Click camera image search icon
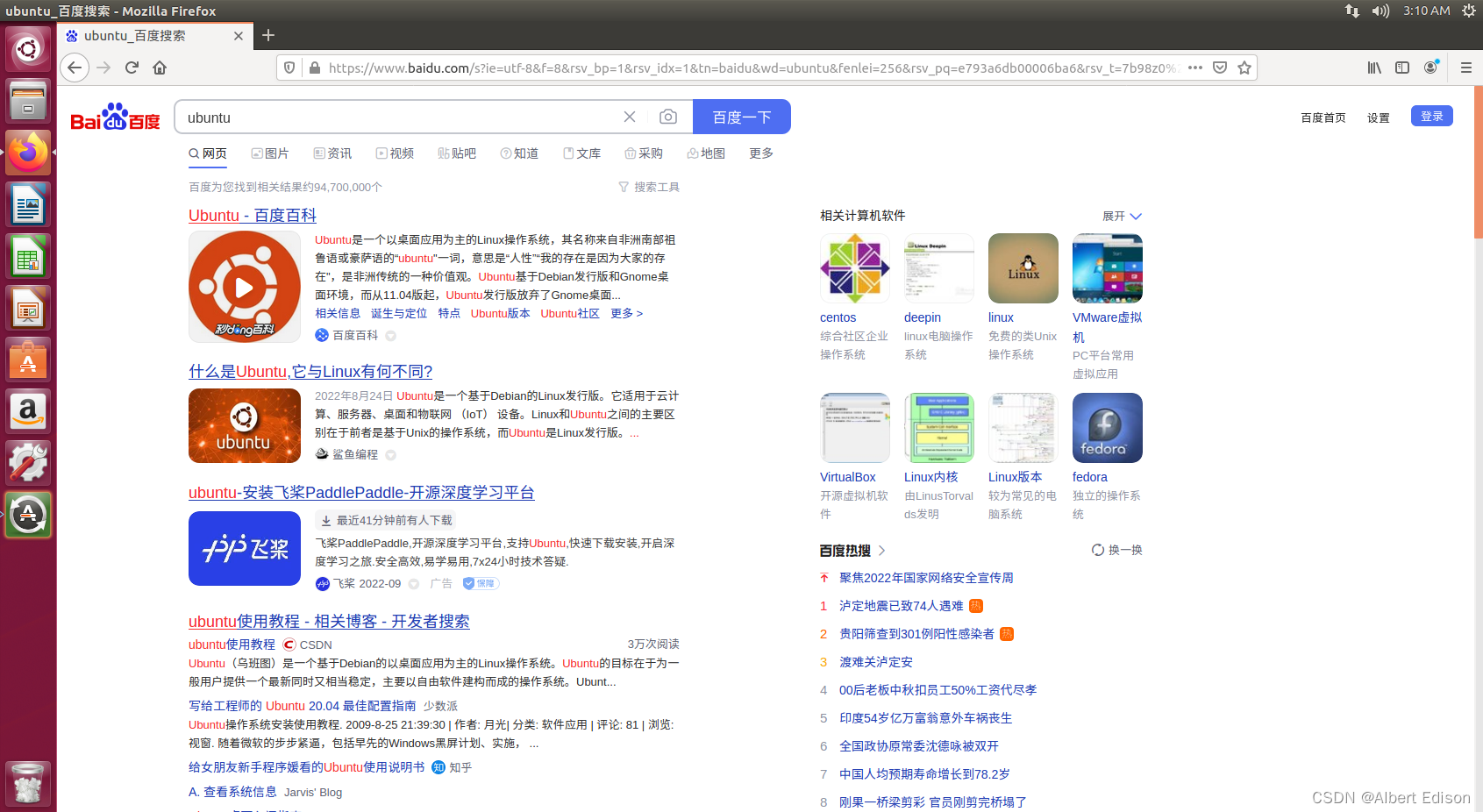This screenshot has width=1483, height=812. coord(668,117)
